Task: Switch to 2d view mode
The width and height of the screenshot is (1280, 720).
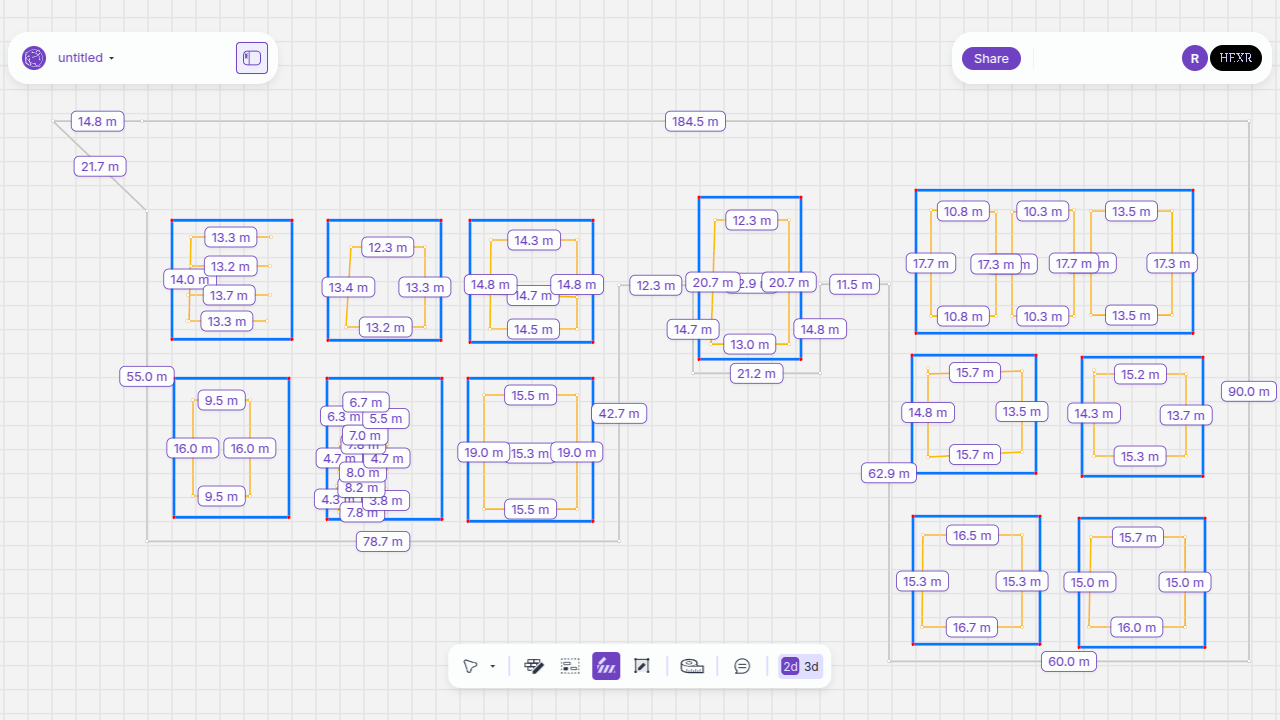Action: coord(790,666)
